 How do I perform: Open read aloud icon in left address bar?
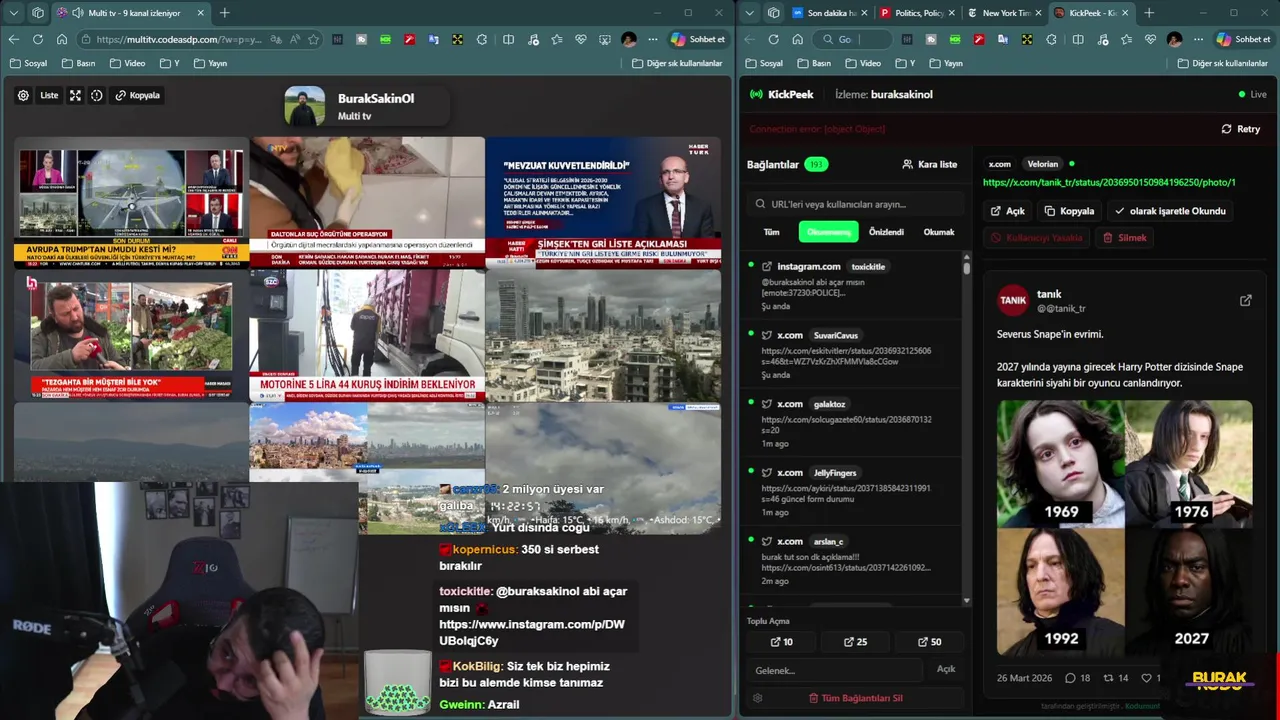pyautogui.click(x=295, y=39)
